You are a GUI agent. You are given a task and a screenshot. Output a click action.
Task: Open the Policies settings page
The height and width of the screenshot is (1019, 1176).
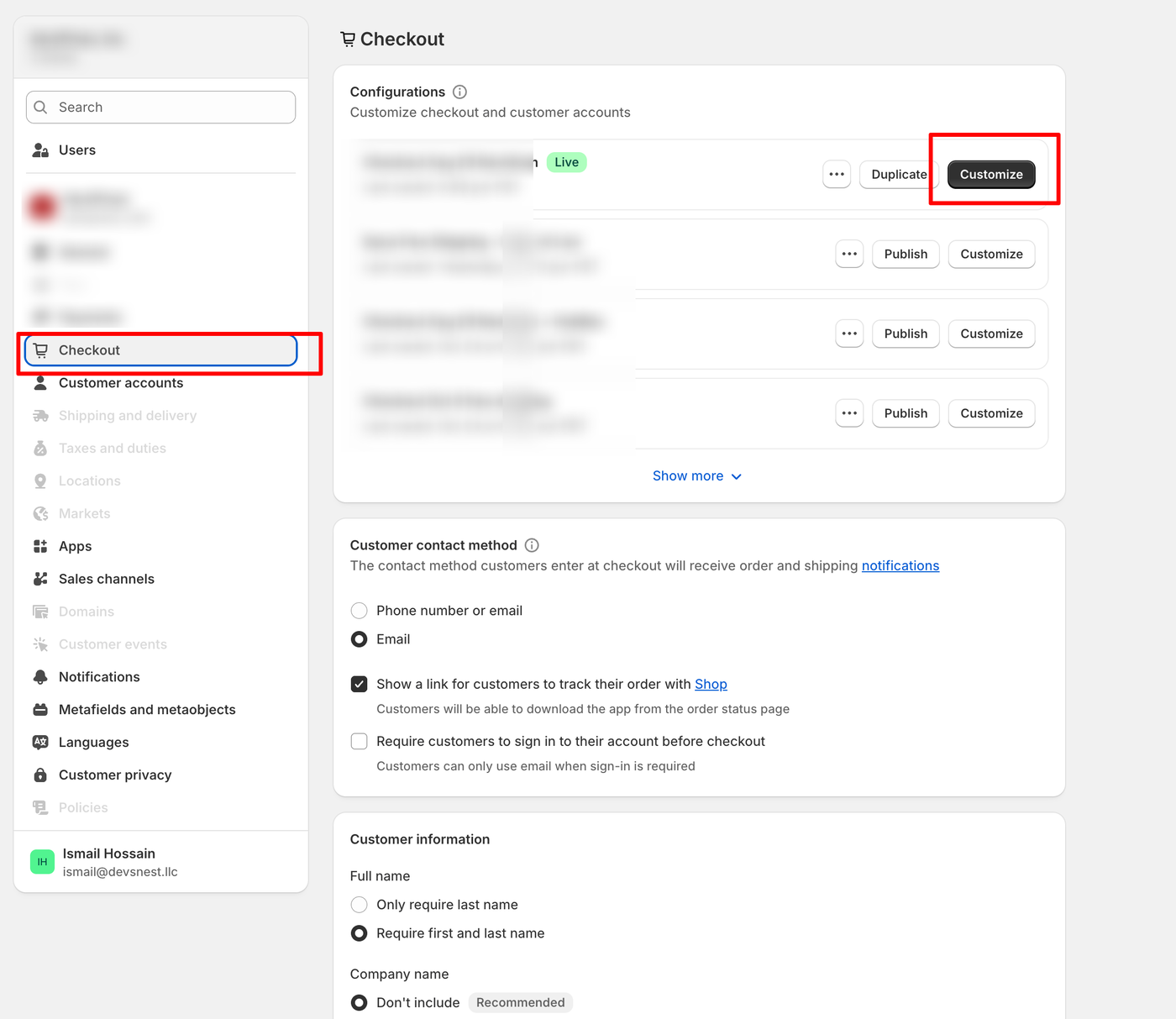pos(160,808)
